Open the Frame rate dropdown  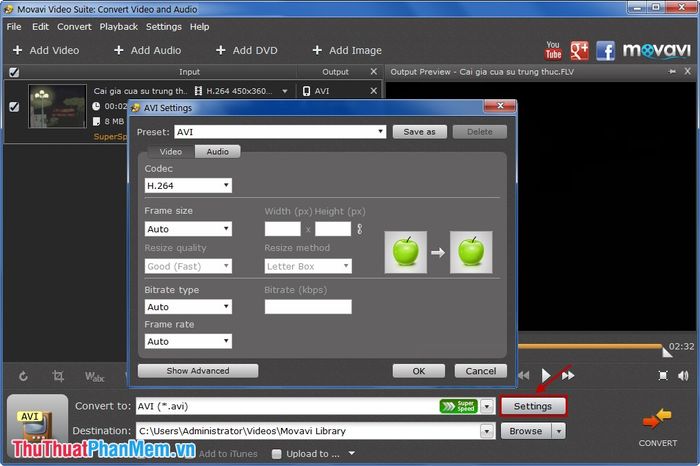tap(188, 341)
